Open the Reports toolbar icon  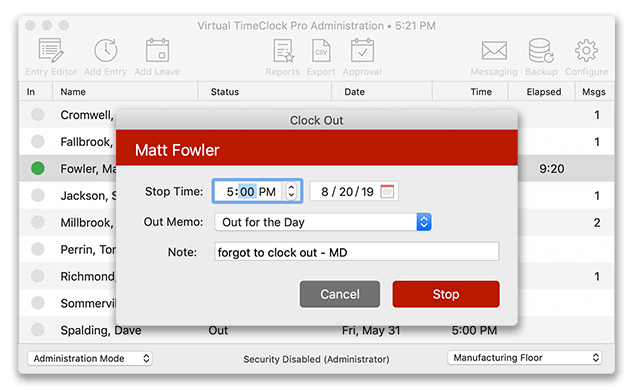[283, 50]
